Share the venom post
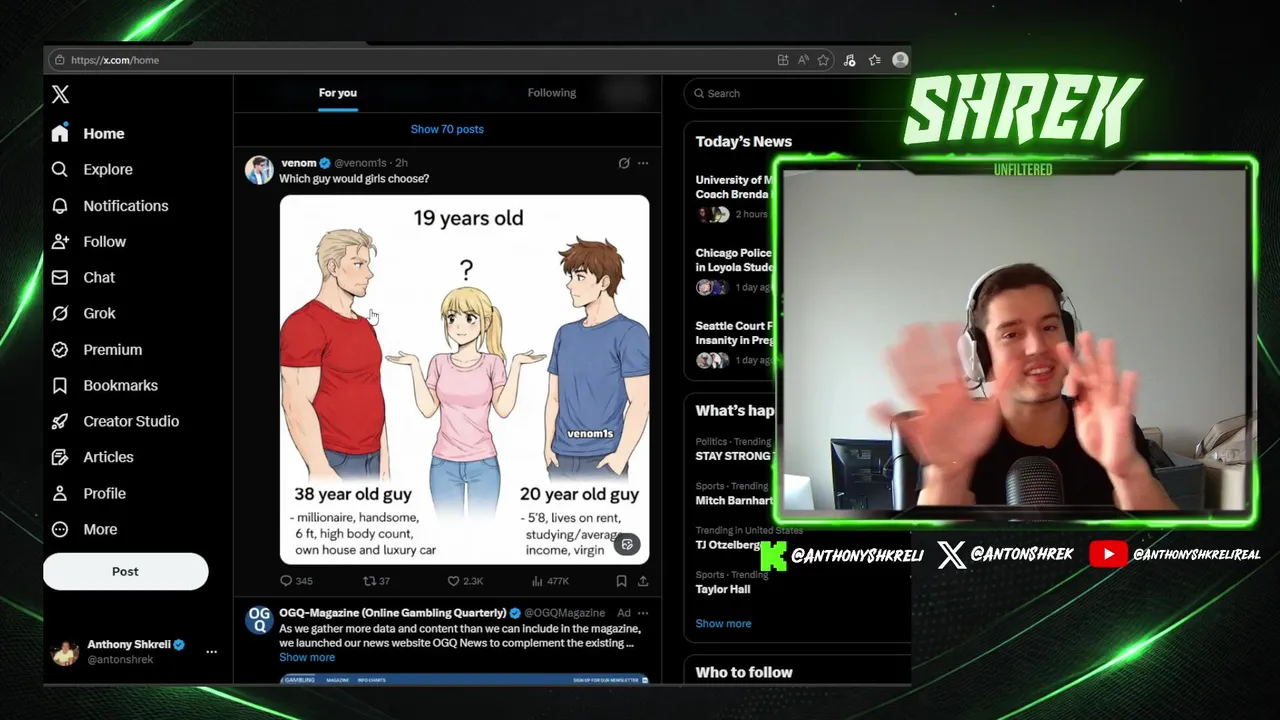Screen dimensions: 1280x720 pyautogui.click(x=643, y=581)
